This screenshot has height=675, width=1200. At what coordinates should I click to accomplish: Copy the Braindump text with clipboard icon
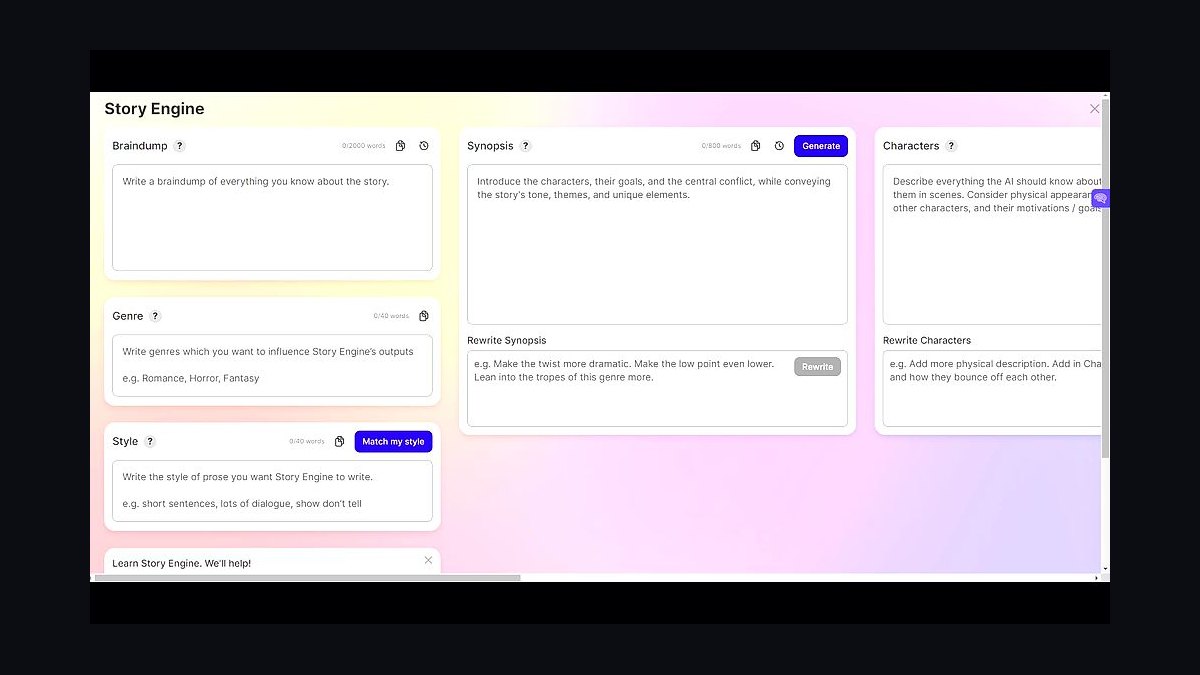click(x=400, y=146)
